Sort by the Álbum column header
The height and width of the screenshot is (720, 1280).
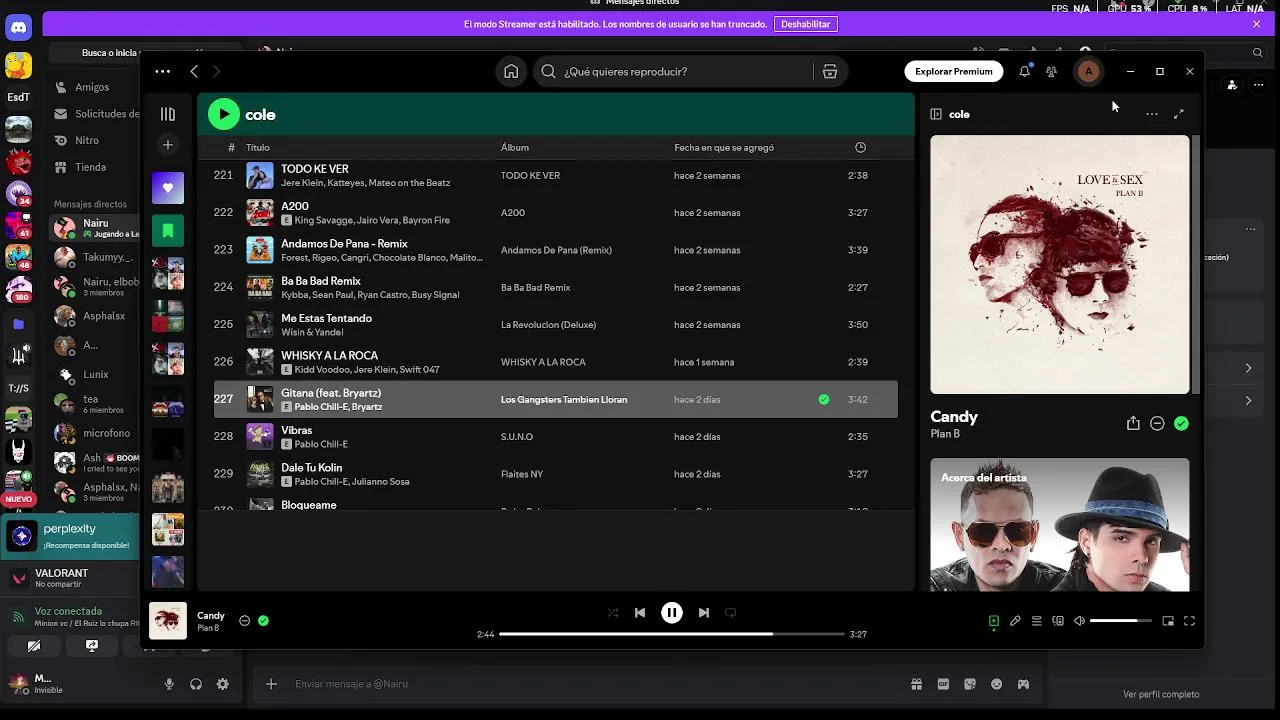[x=515, y=147]
